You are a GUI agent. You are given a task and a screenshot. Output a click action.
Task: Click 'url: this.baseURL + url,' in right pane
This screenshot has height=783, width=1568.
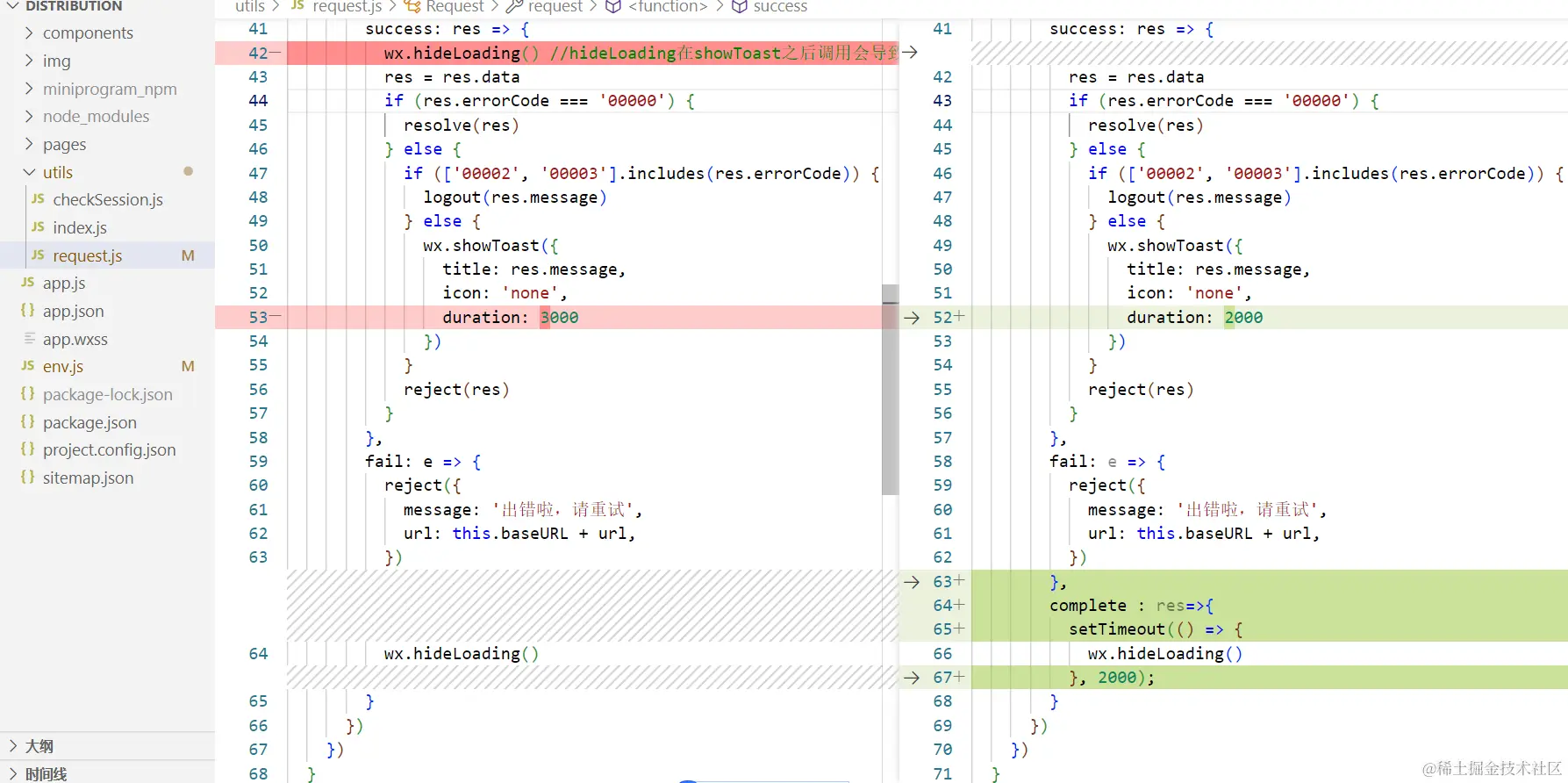point(1204,533)
